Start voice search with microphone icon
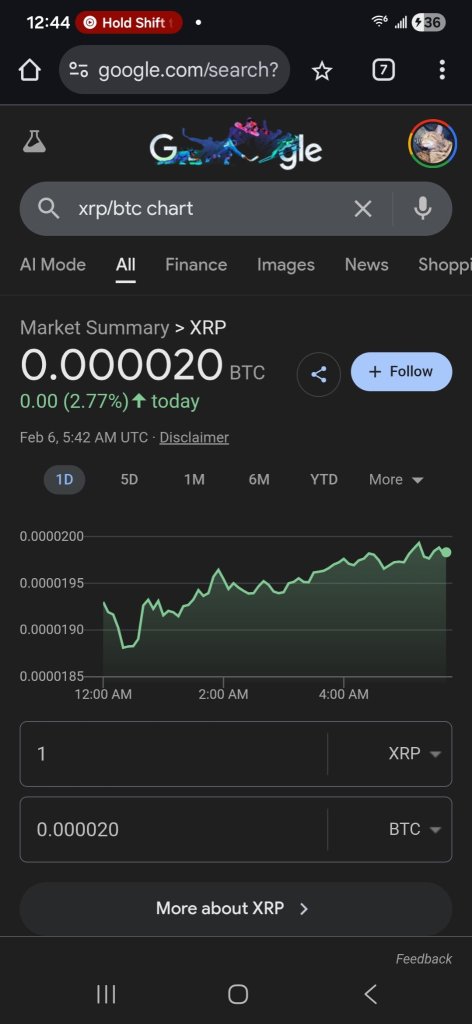 click(x=422, y=209)
